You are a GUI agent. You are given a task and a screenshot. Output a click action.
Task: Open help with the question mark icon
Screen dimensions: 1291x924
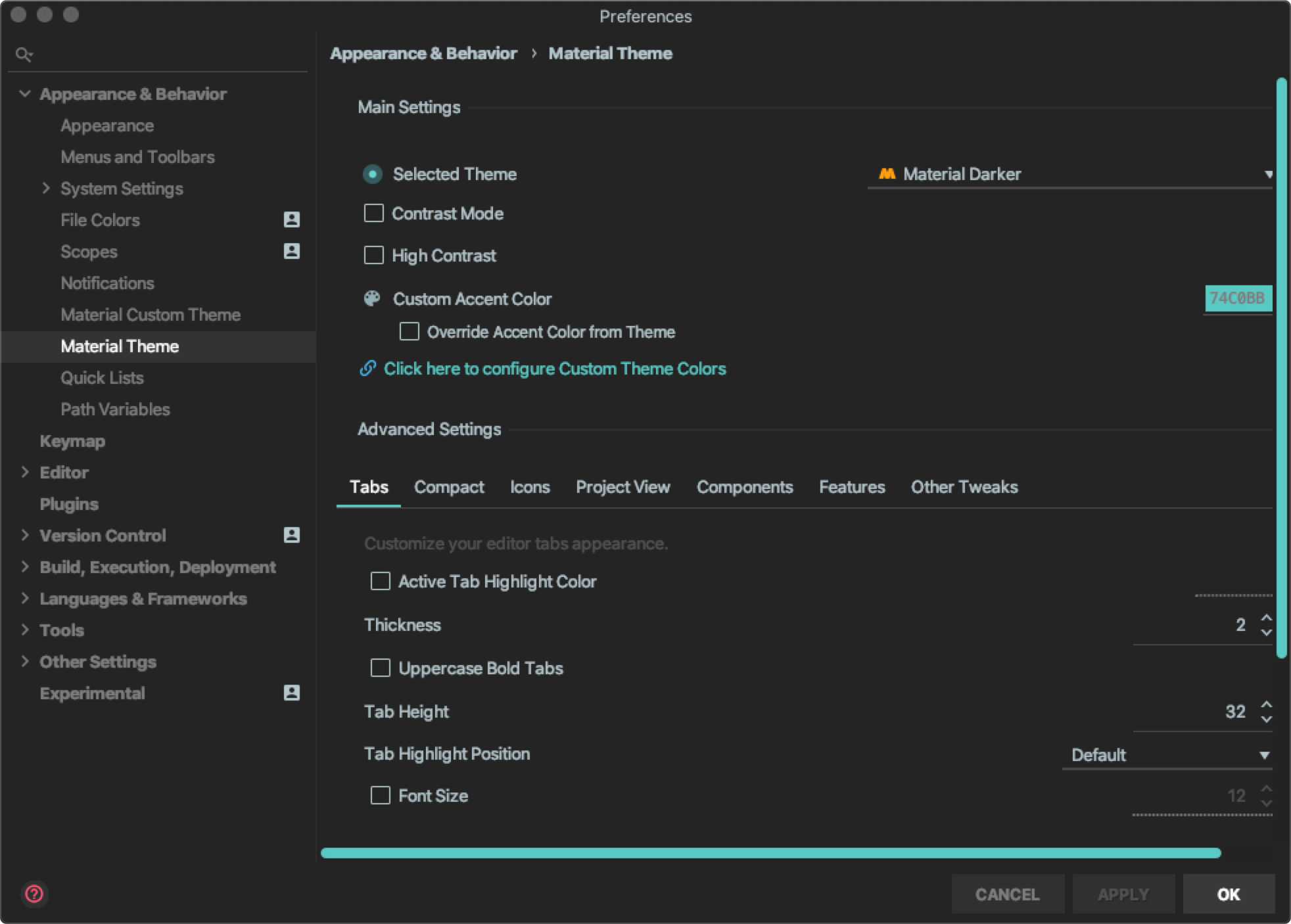pyautogui.click(x=34, y=894)
